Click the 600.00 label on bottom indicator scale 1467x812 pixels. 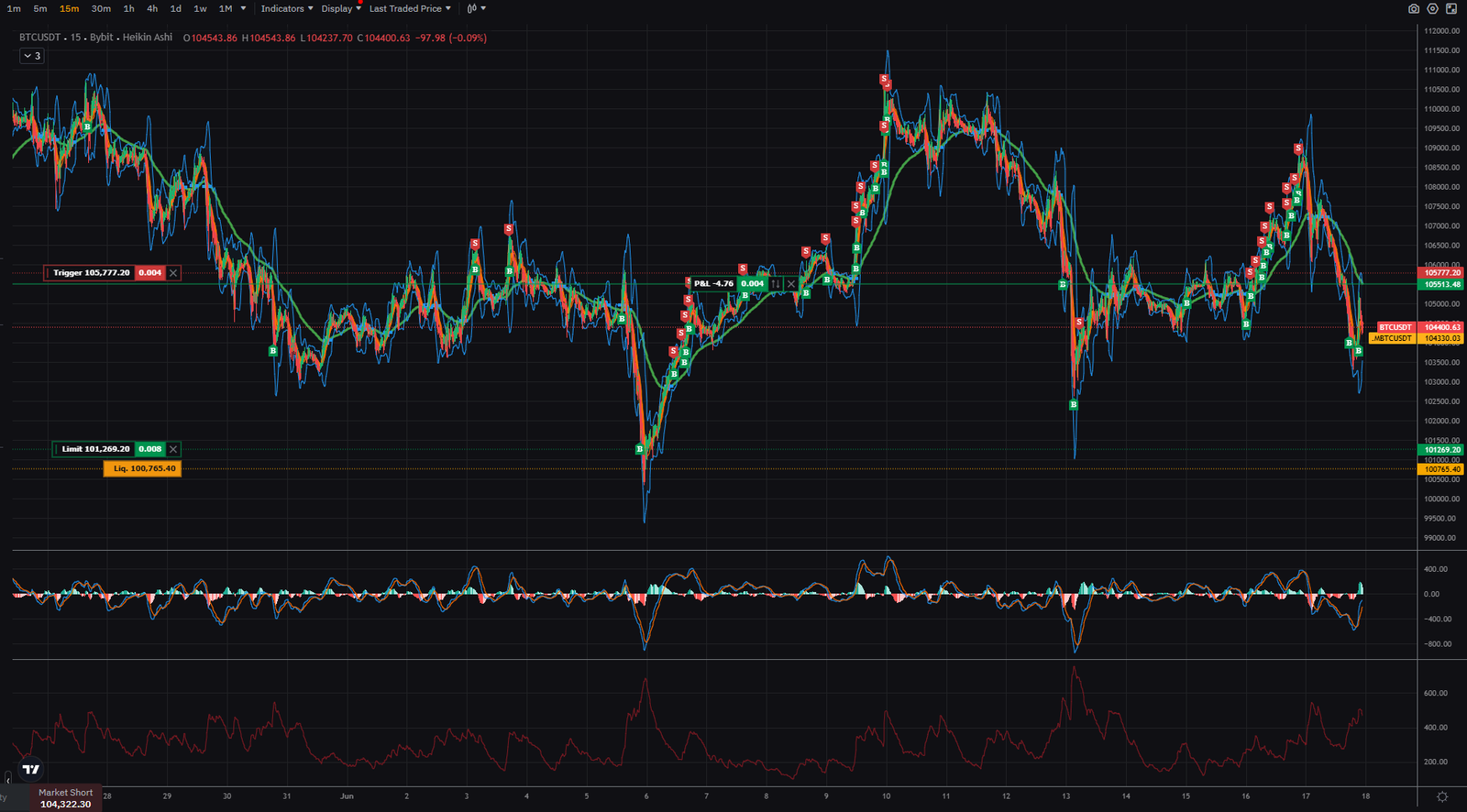[1436, 694]
